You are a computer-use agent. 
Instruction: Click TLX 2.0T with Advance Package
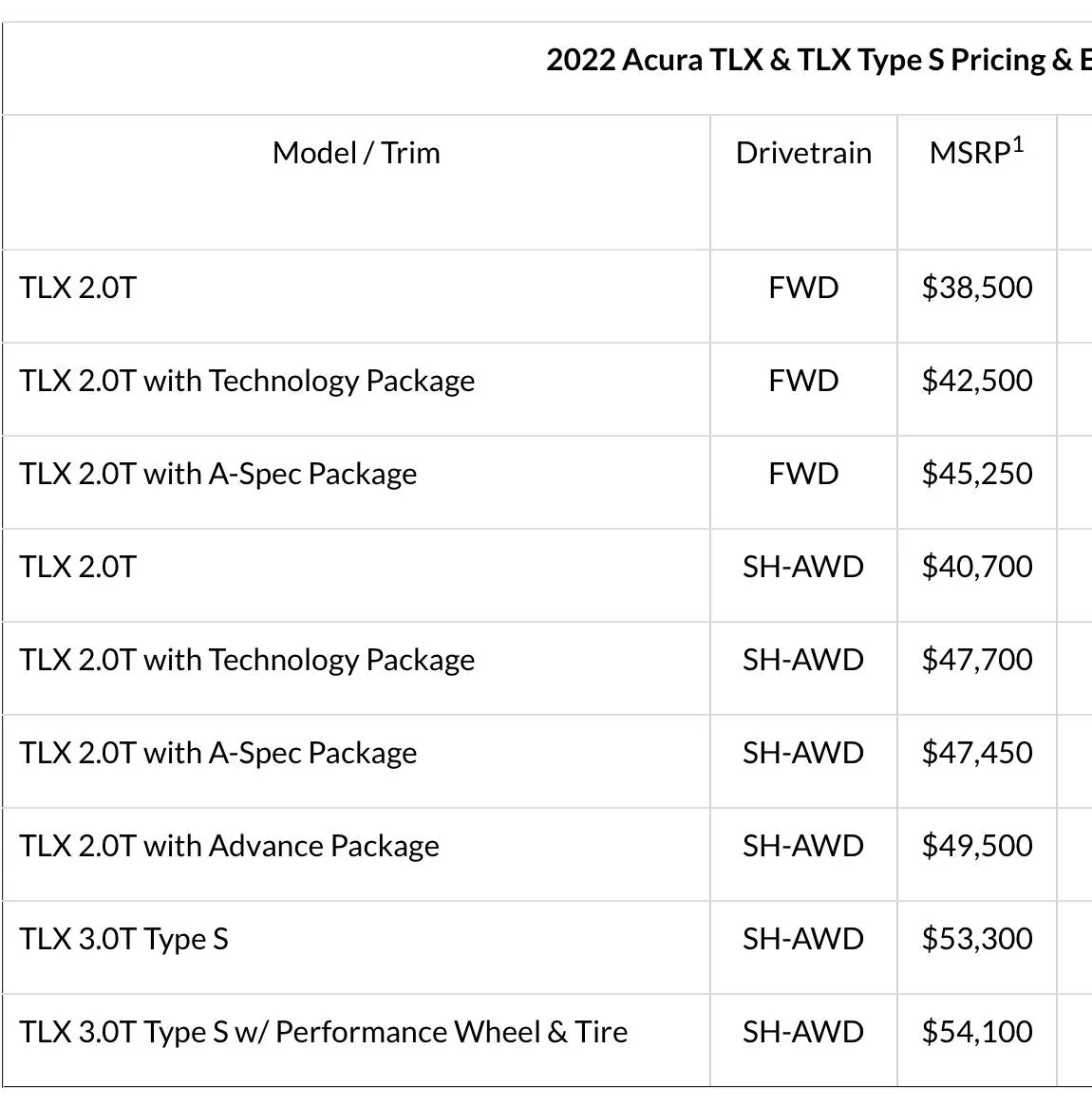[x=229, y=846]
